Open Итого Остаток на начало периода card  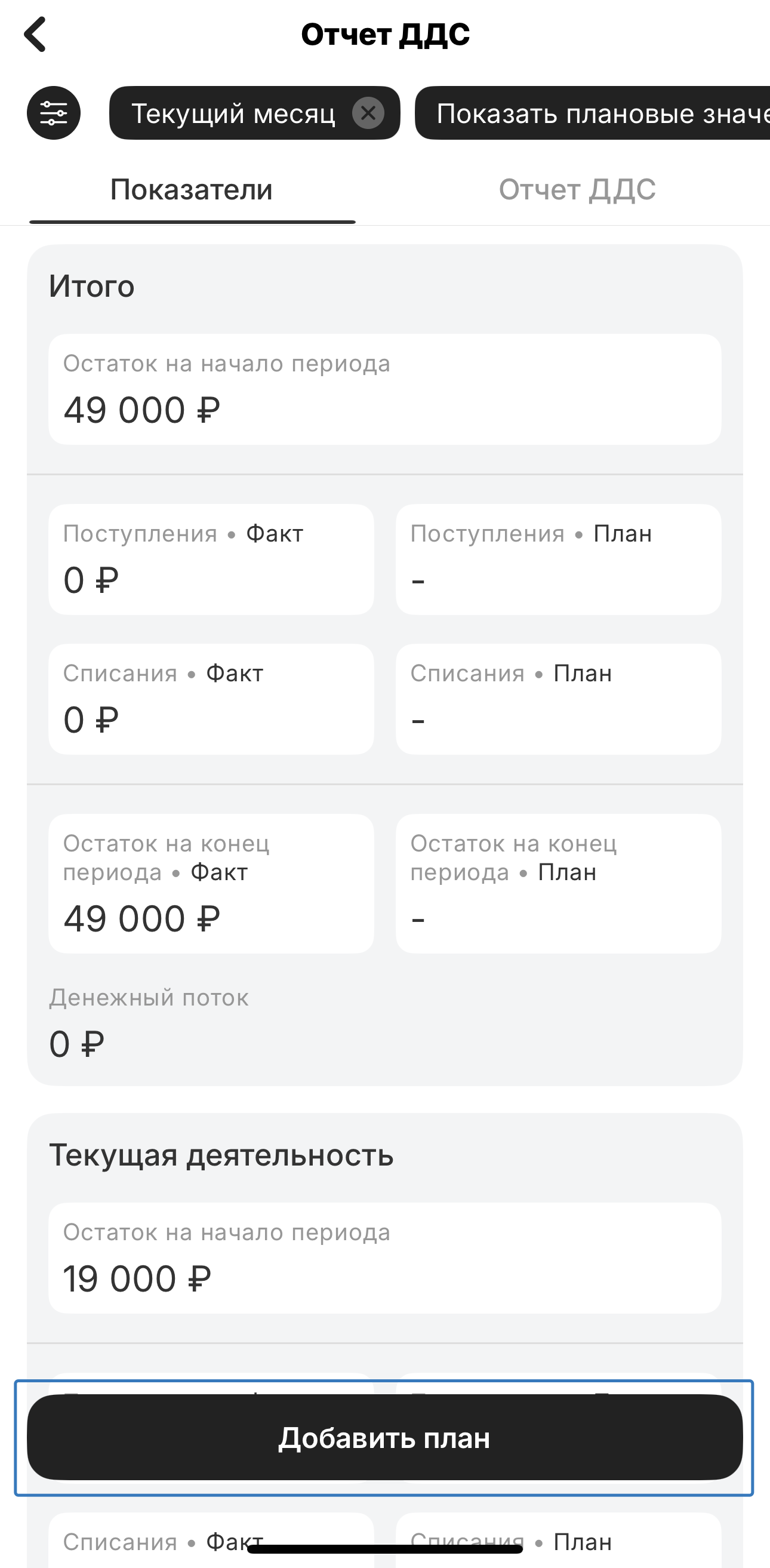tap(384, 389)
